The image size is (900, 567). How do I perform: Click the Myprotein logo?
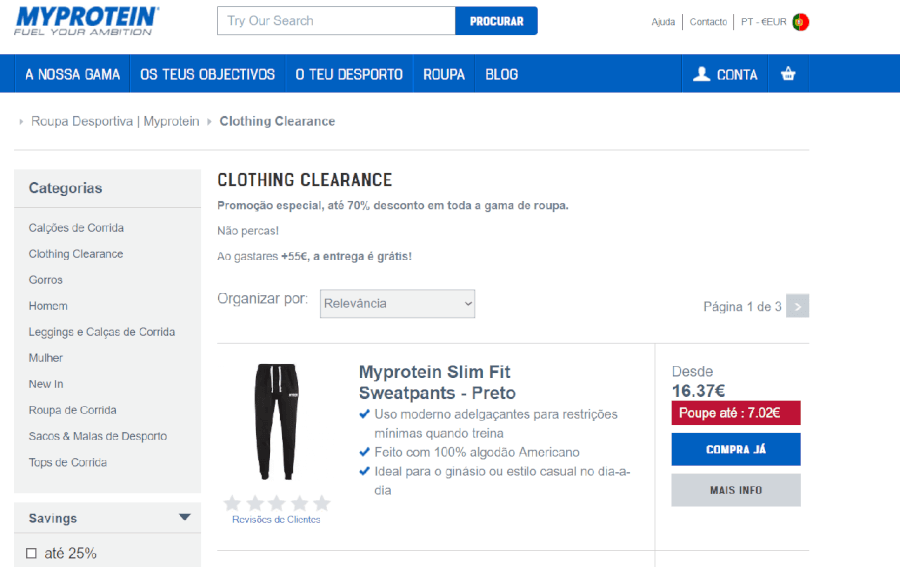click(86, 21)
